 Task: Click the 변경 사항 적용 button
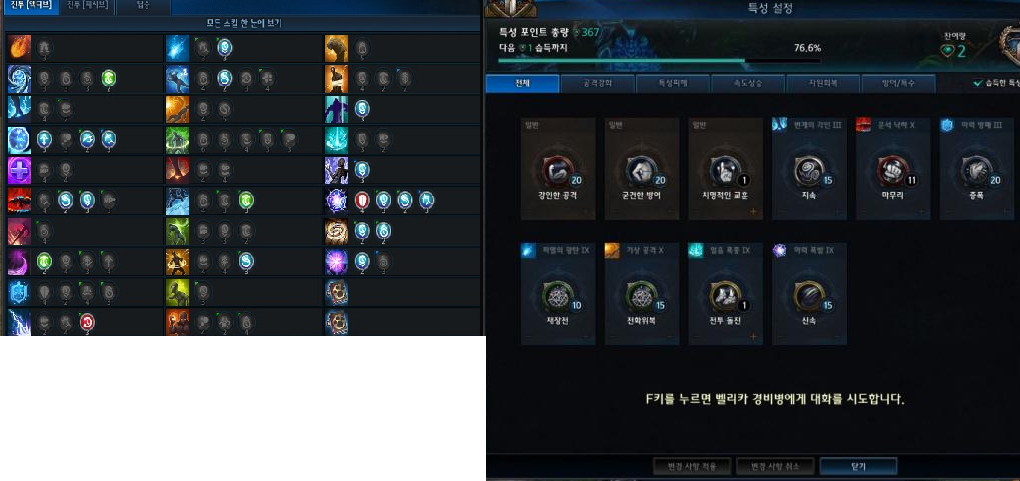(x=691, y=467)
